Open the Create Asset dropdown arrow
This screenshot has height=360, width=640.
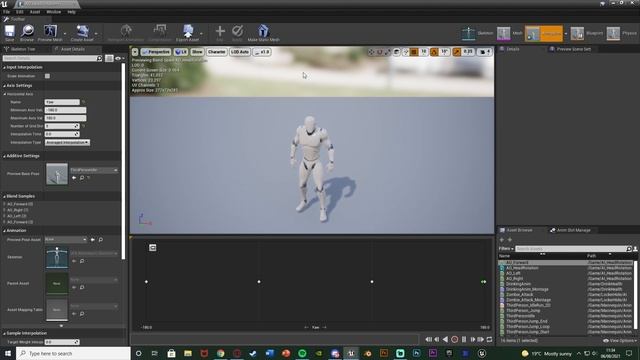(x=96, y=34)
